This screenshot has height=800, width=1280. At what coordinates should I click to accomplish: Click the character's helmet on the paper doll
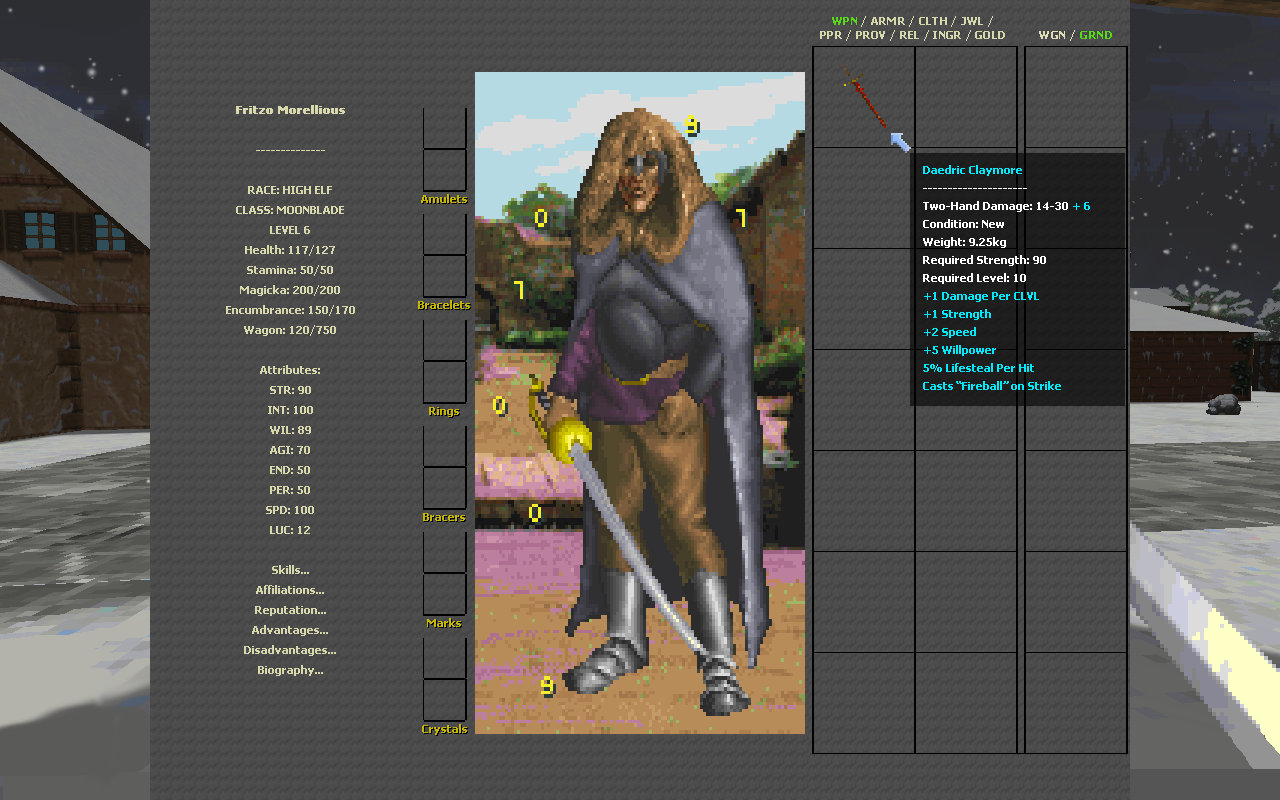pos(645,166)
